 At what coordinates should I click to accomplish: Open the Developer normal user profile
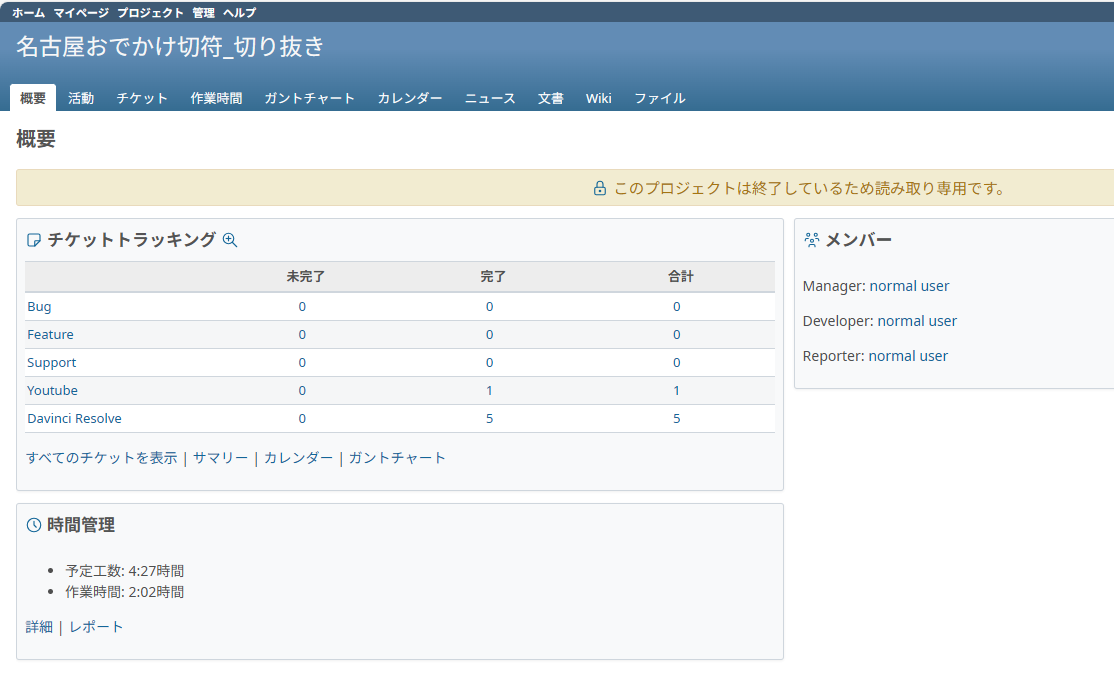point(917,321)
